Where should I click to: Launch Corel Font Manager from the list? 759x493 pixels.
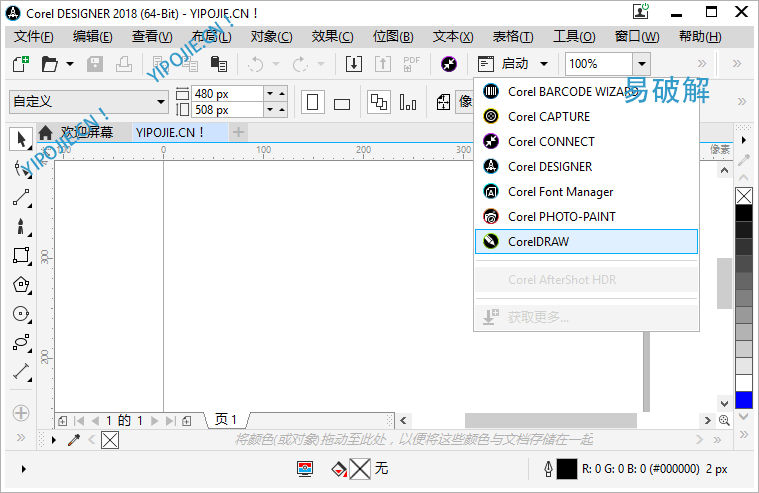tap(586, 192)
